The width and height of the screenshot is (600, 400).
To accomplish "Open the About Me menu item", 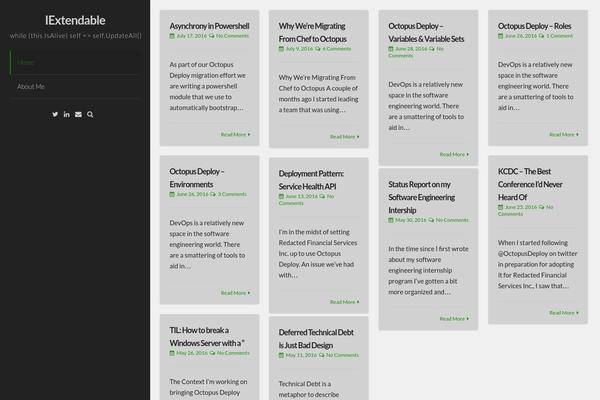I will (75, 87).
